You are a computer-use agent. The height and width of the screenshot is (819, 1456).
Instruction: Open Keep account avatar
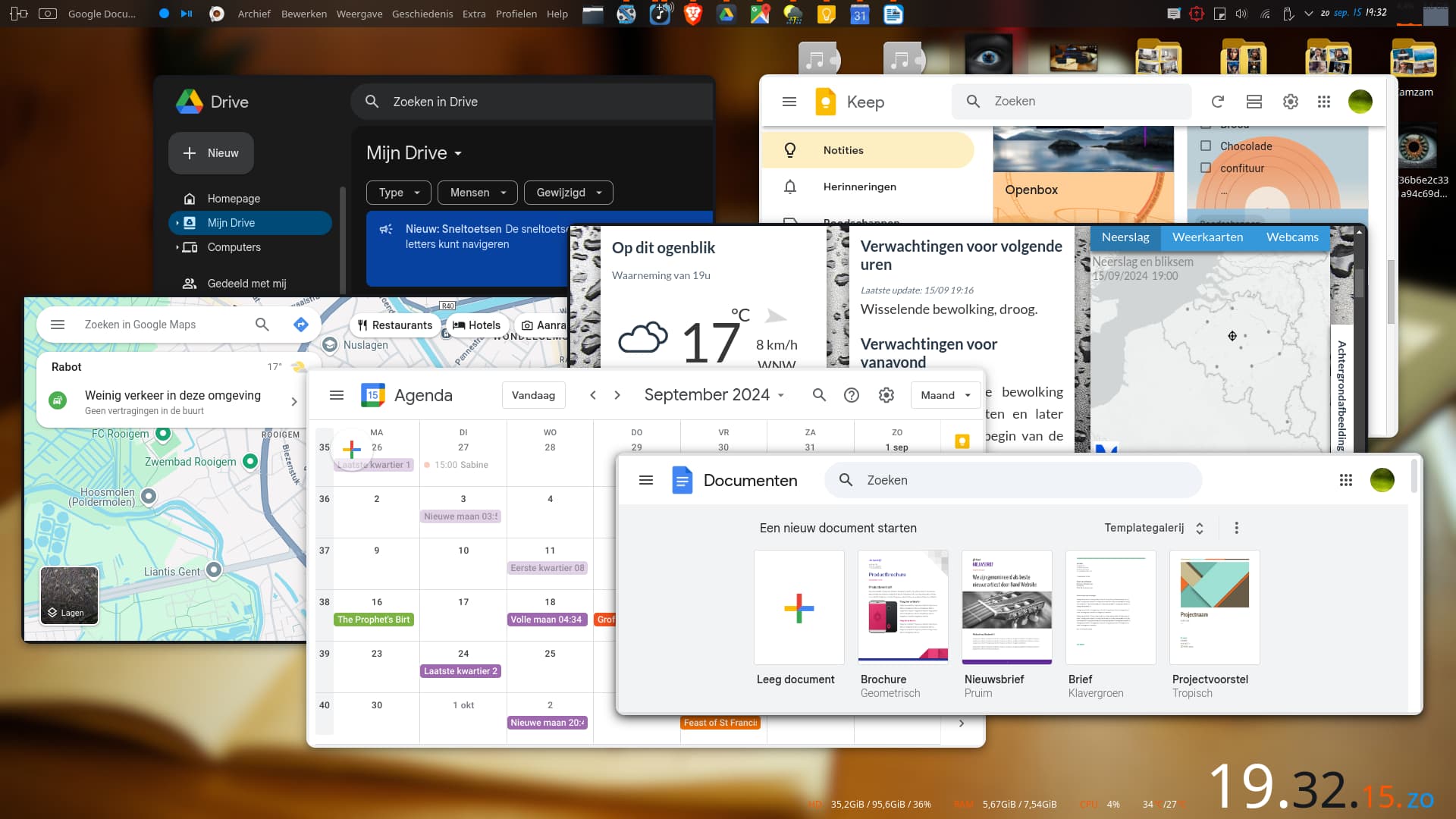[x=1360, y=102]
